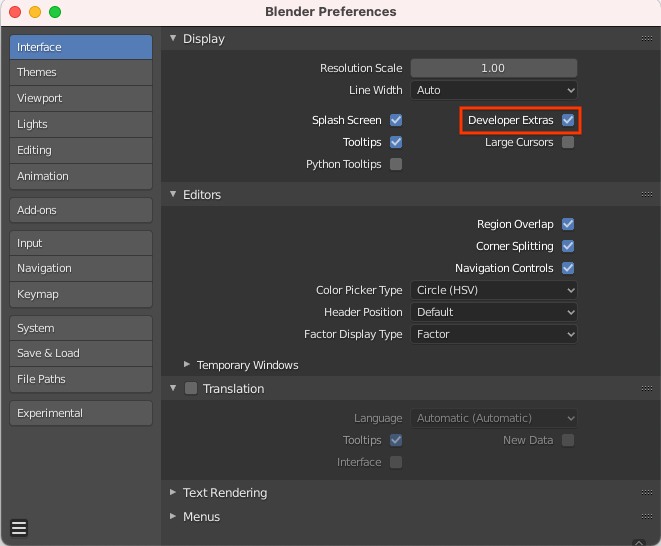Open the hamburger preferences menu

click(x=19, y=528)
